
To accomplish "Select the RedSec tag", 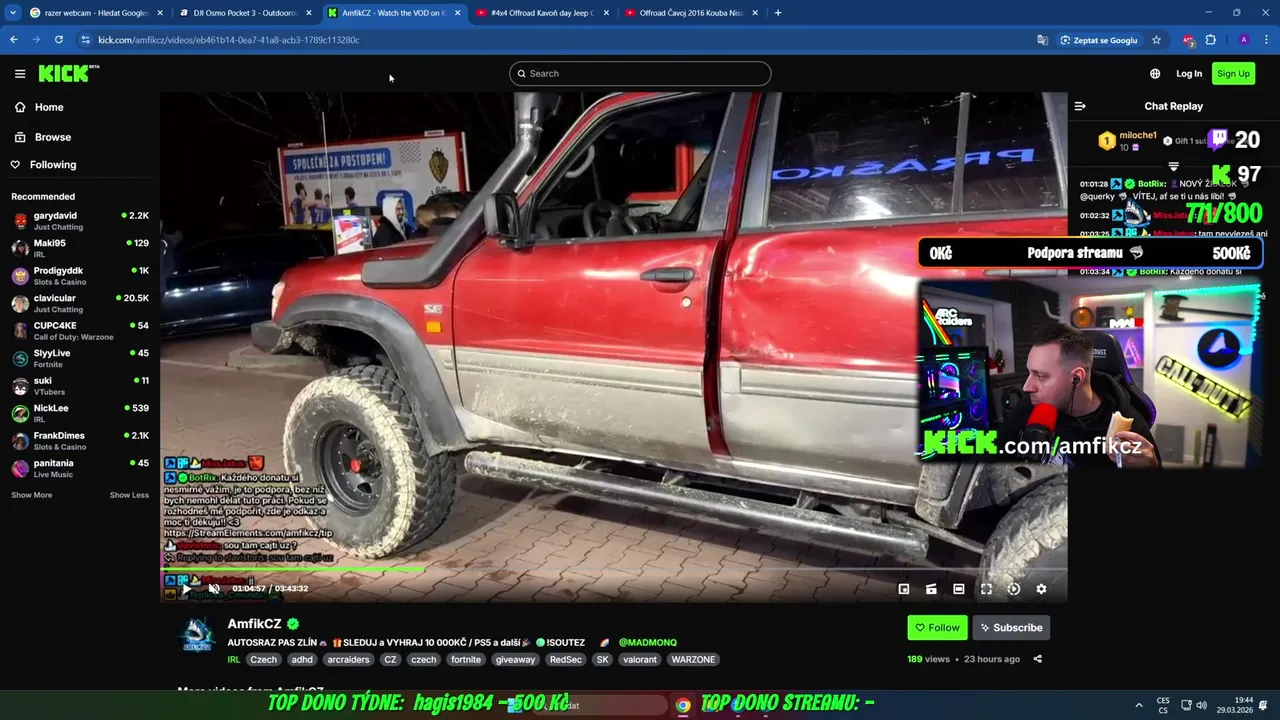I will tap(565, 660).
